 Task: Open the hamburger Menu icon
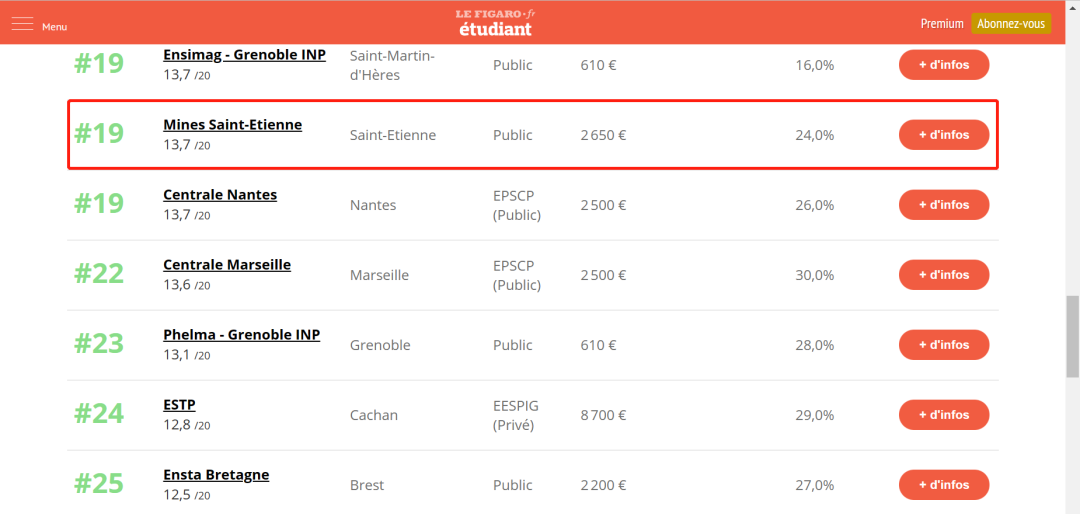click(22, 23)
